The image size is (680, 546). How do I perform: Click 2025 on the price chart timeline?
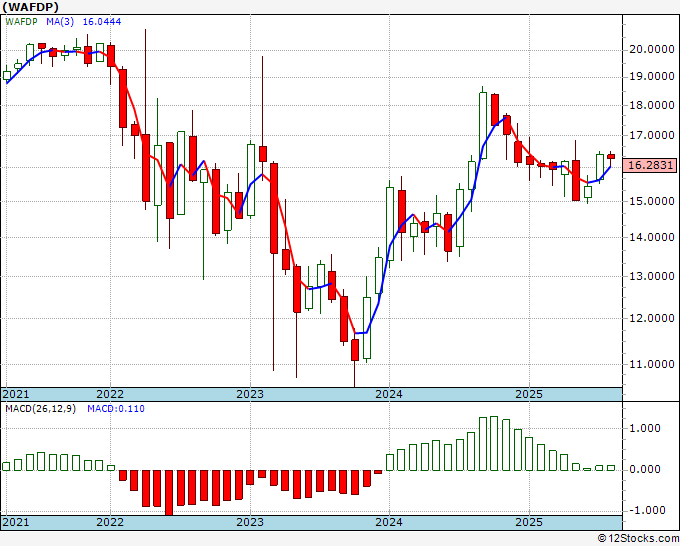(x=529, y=394)
